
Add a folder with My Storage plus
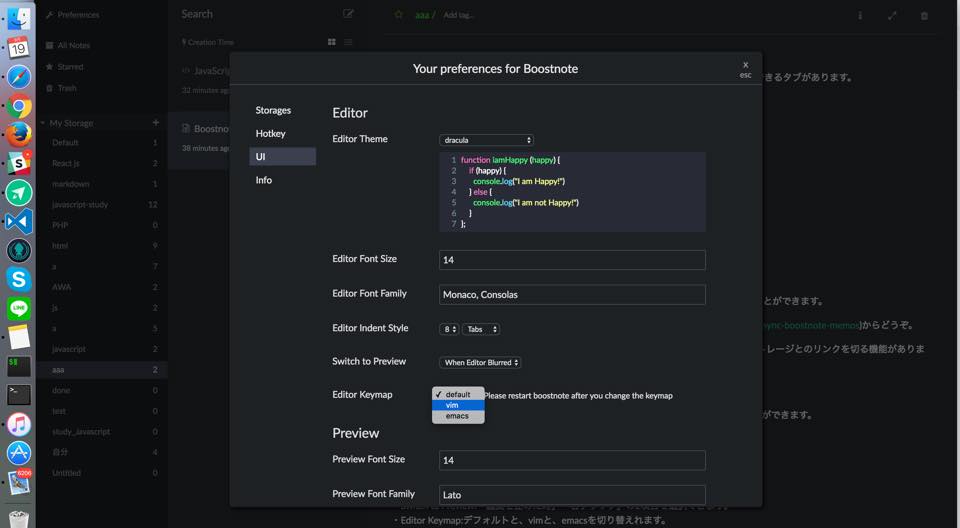tap(156, 123)
